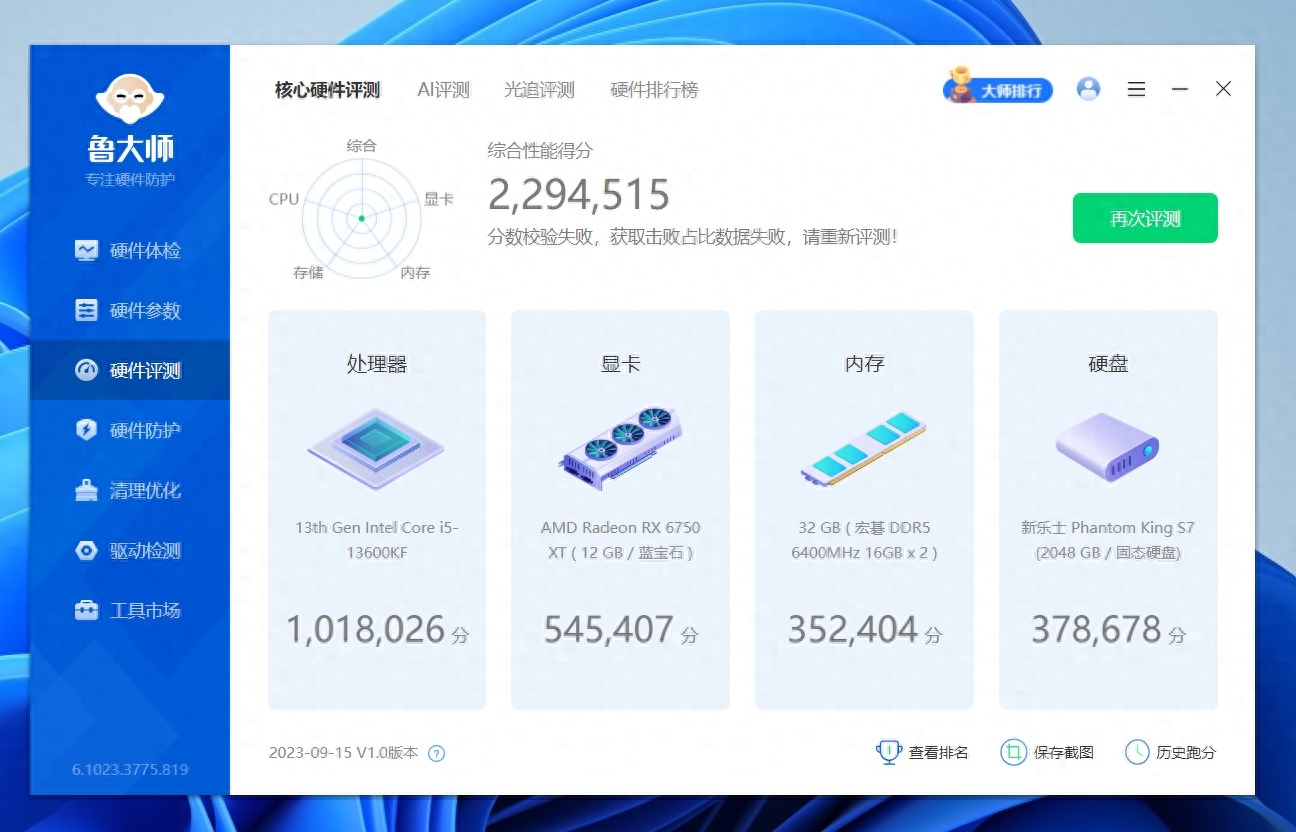Open the 查看排名 link
This screenshot has height=832, width=1296.
point(938,753)
